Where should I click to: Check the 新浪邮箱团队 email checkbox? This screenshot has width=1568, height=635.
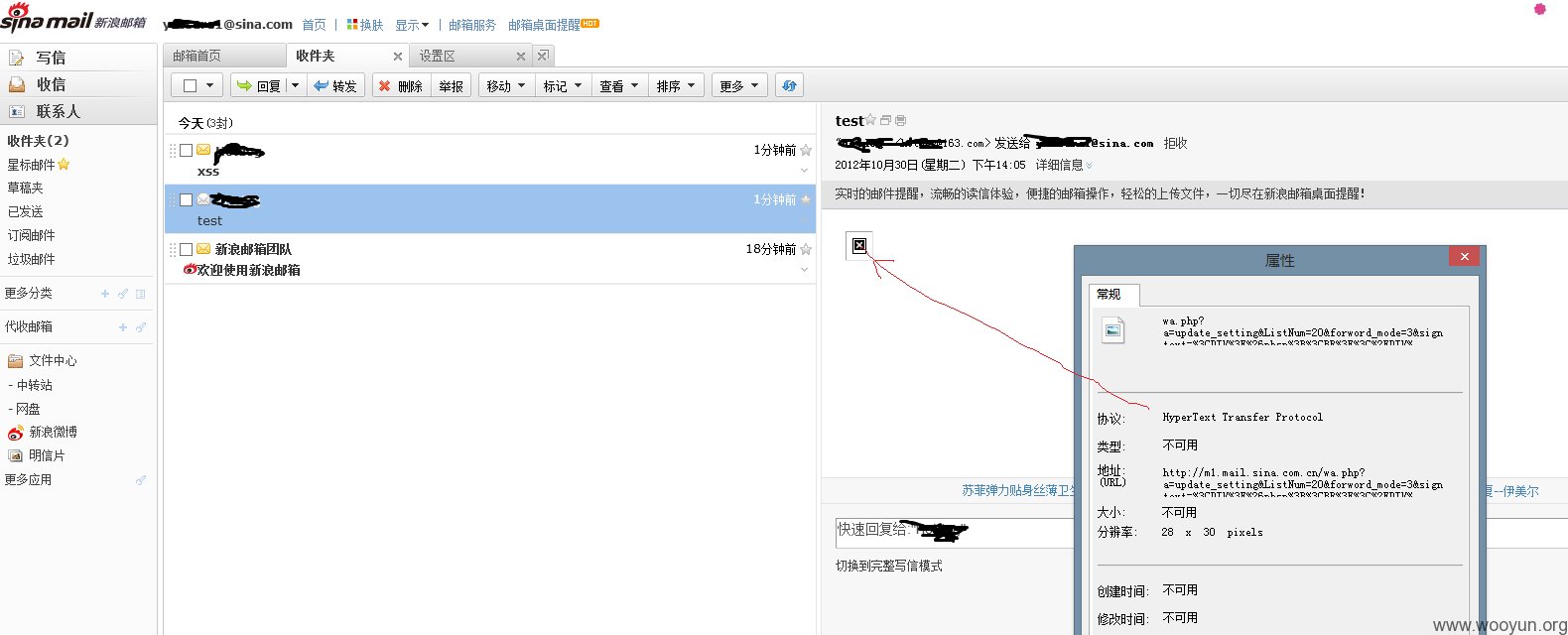coord(186,250)
